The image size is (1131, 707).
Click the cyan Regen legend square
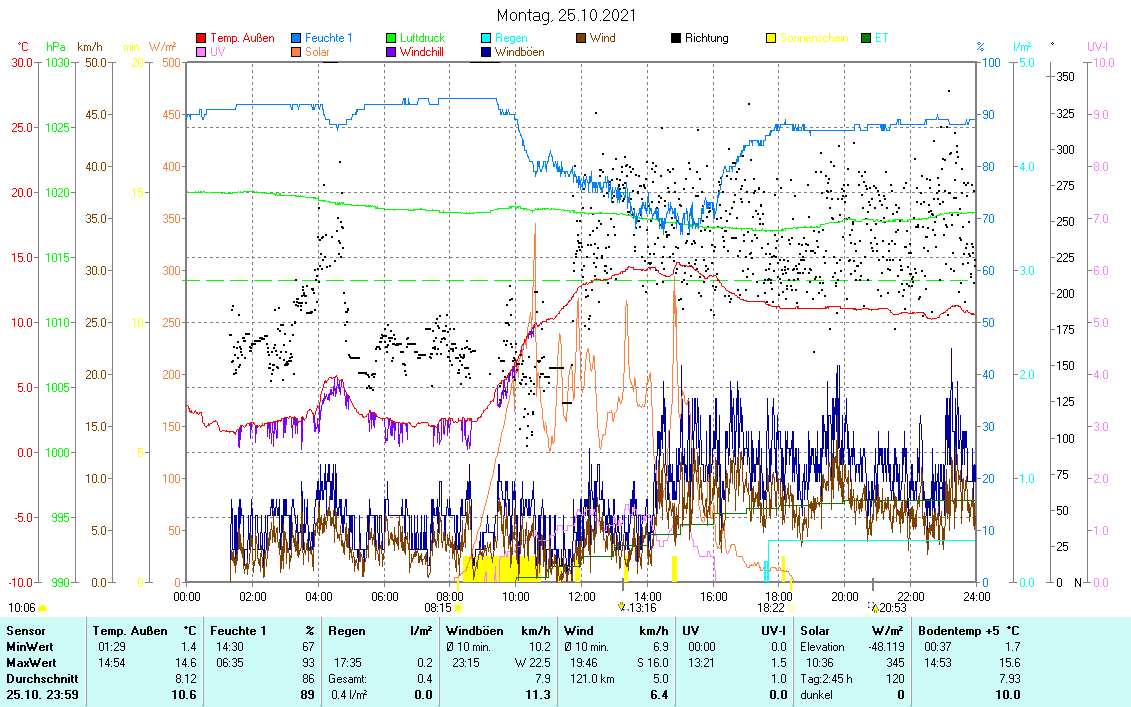tap(486, 39)
